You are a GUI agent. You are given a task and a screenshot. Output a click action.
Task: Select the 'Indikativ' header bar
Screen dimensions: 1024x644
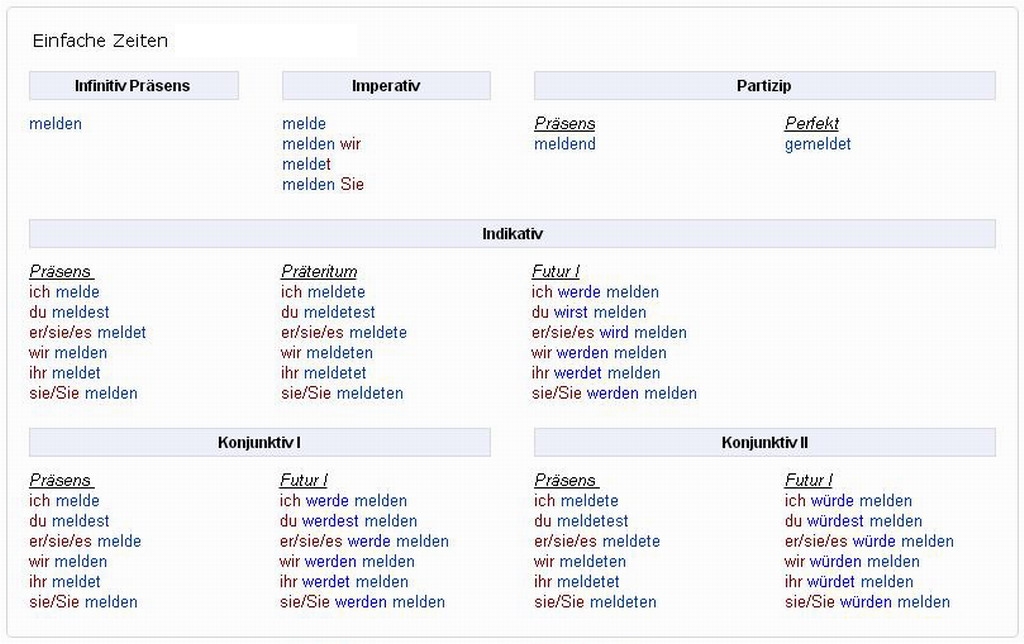512,234
